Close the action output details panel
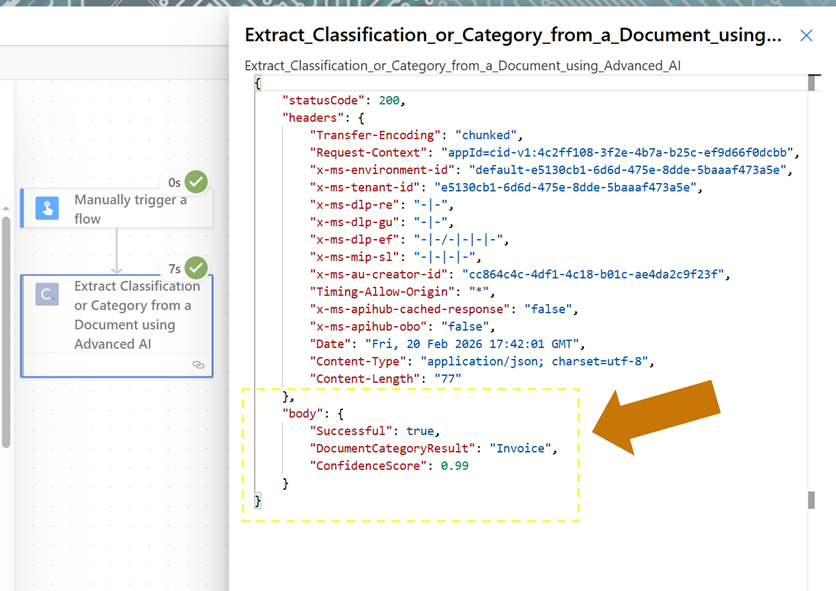This screenshot has height=591, width=836. [x=806, y=36]
